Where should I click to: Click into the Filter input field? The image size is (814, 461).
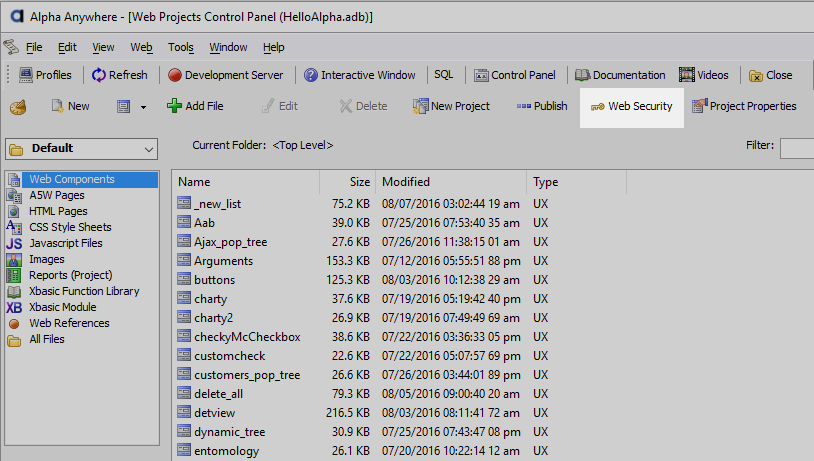[797, 148]
